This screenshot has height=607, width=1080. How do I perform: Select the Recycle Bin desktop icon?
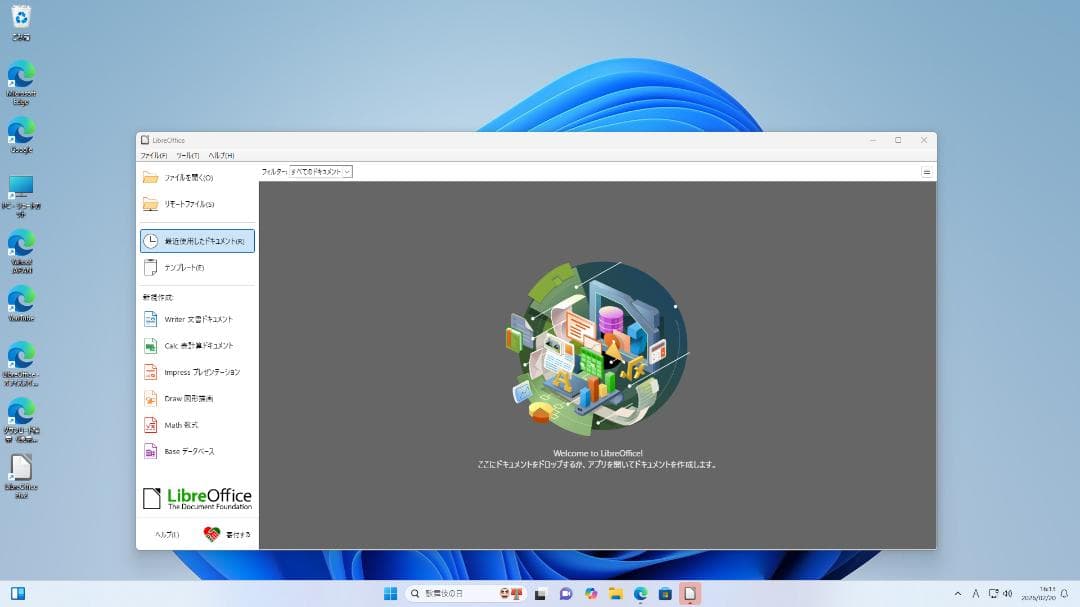tap(21, 23)
